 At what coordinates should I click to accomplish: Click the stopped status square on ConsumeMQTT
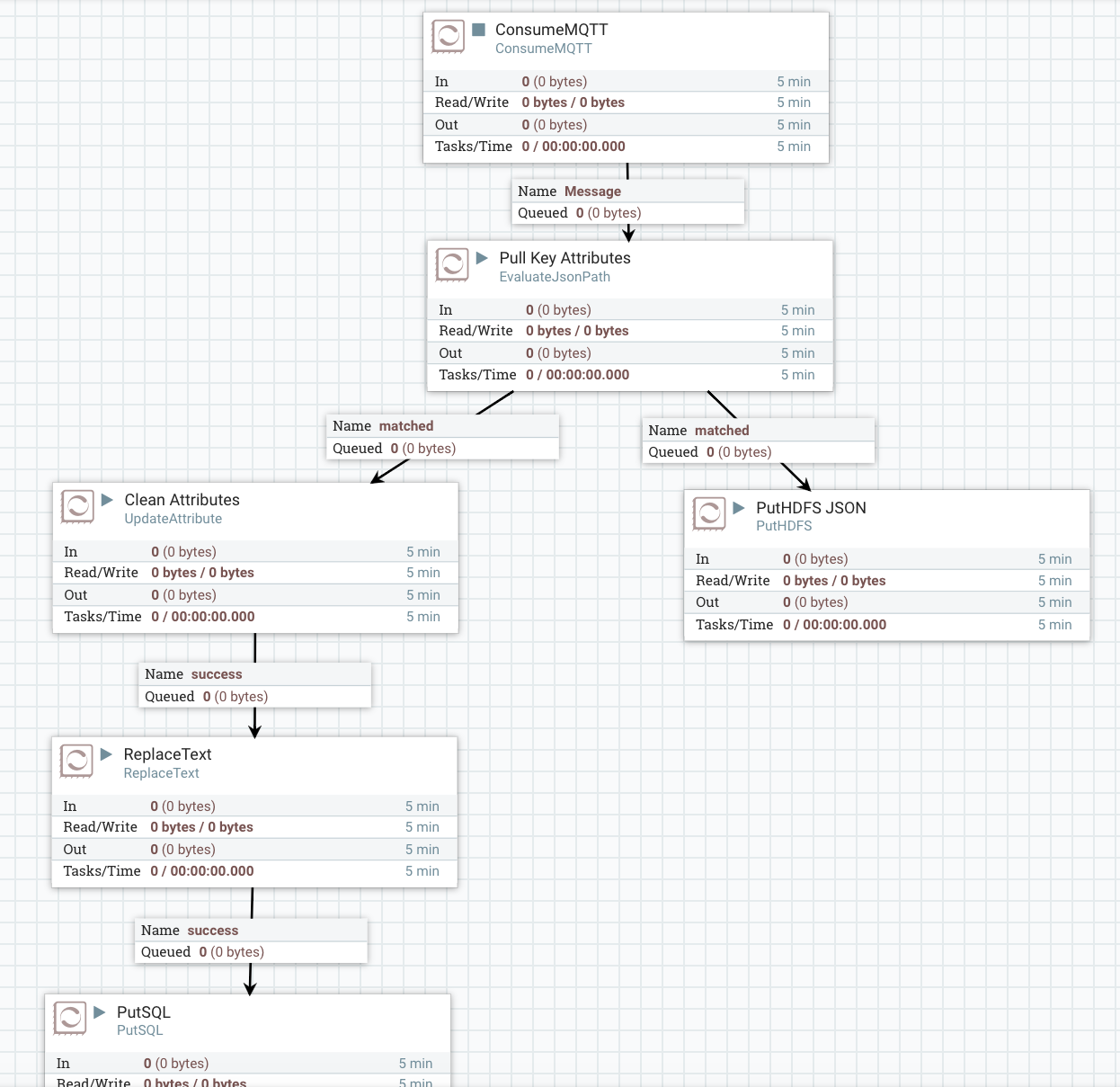tap(481, 30)
